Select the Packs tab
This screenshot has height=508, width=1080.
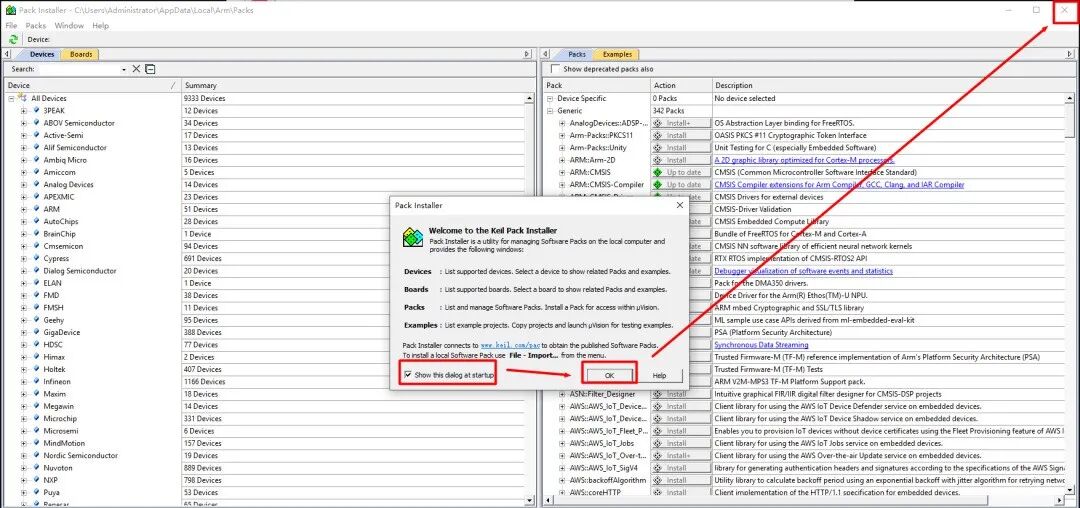577,54
